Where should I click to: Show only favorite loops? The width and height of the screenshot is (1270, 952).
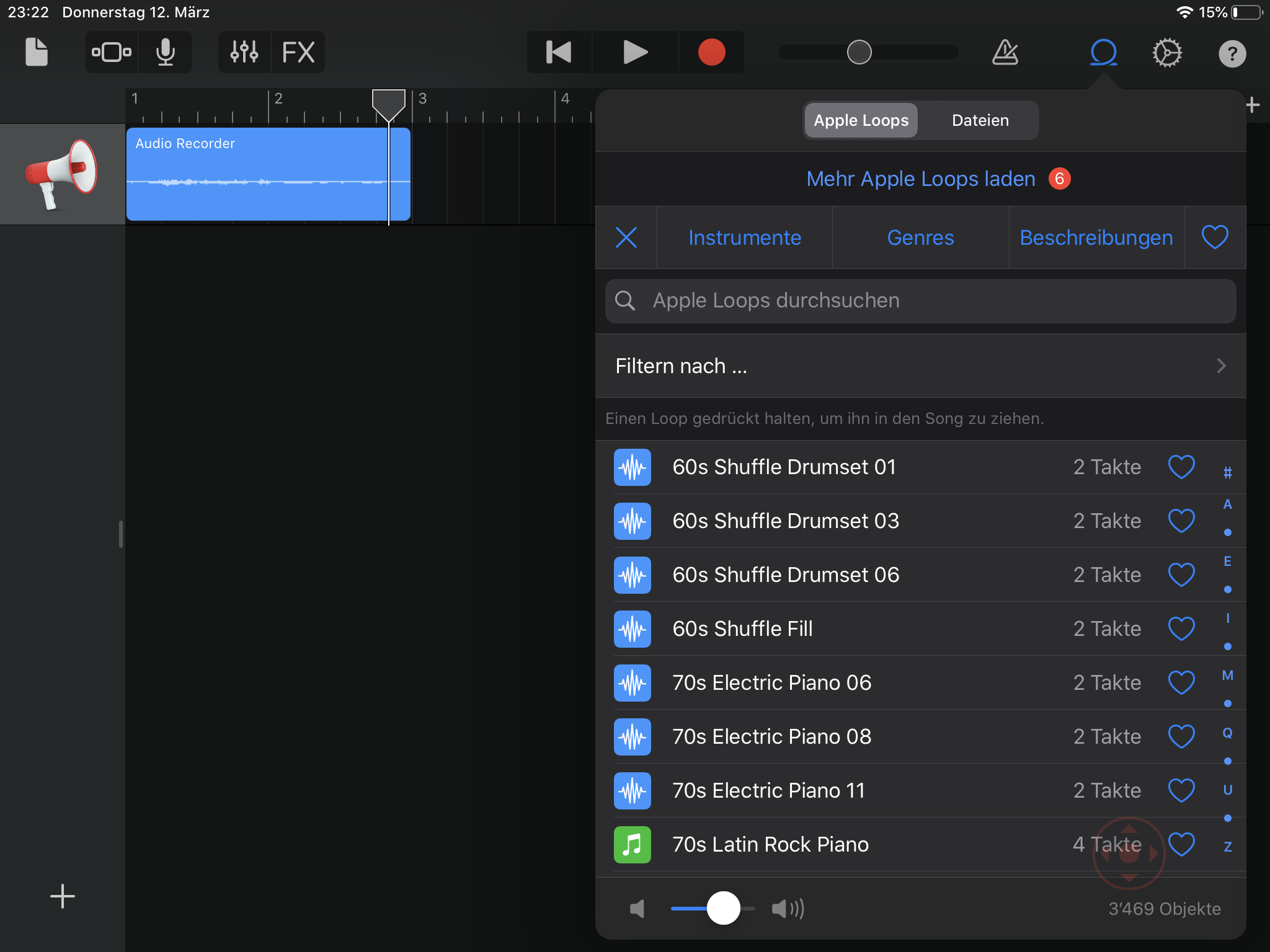point(1215,237)
